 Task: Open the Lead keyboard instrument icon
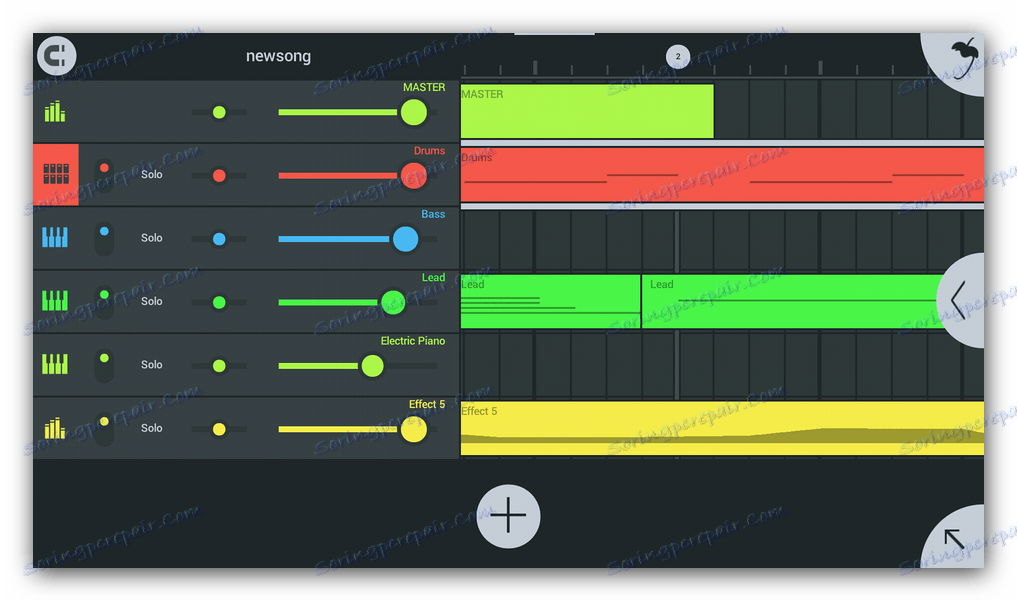click(x=55, y=301)
